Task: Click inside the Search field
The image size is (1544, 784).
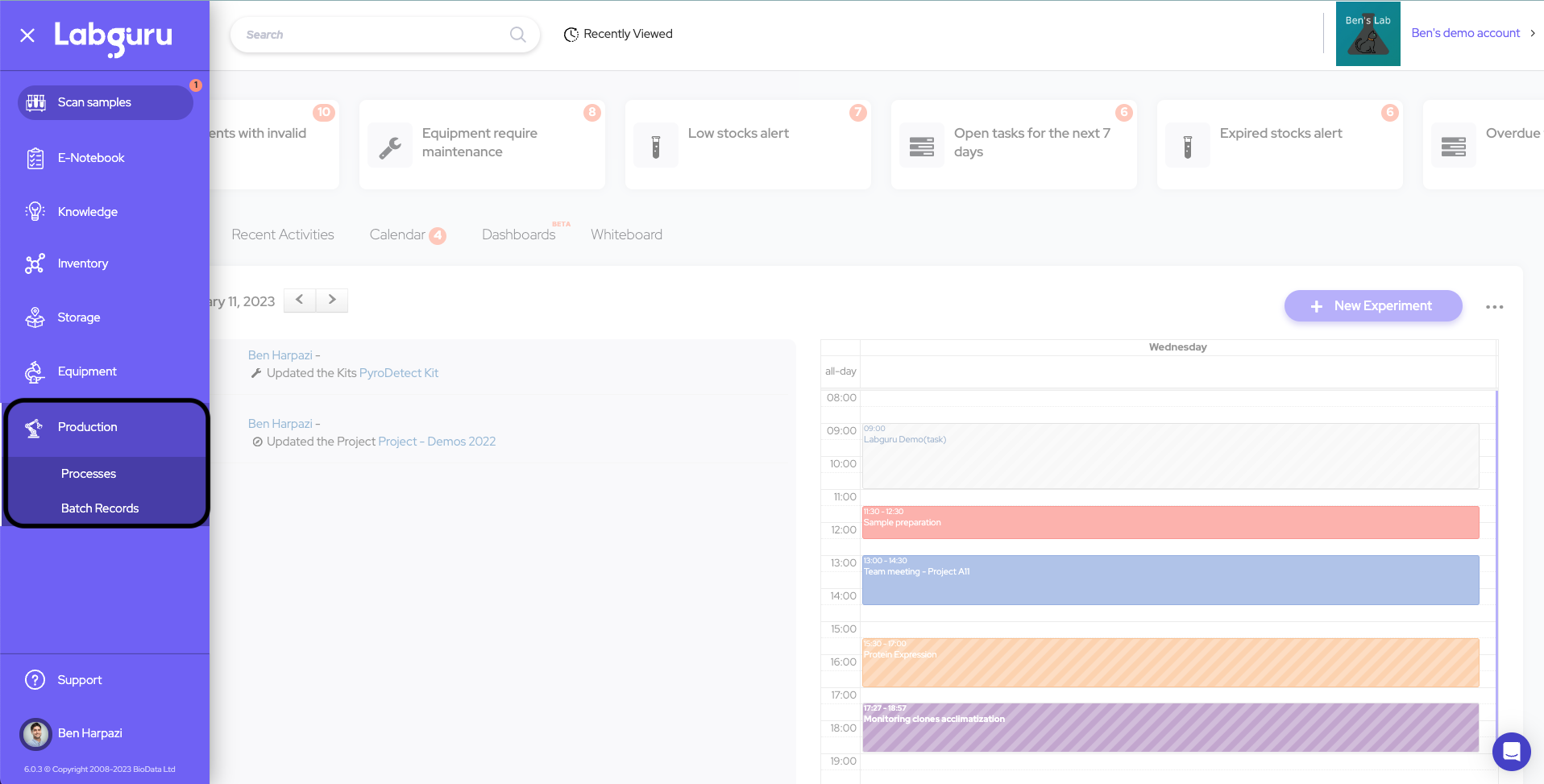Action: (x=371, y=35)
